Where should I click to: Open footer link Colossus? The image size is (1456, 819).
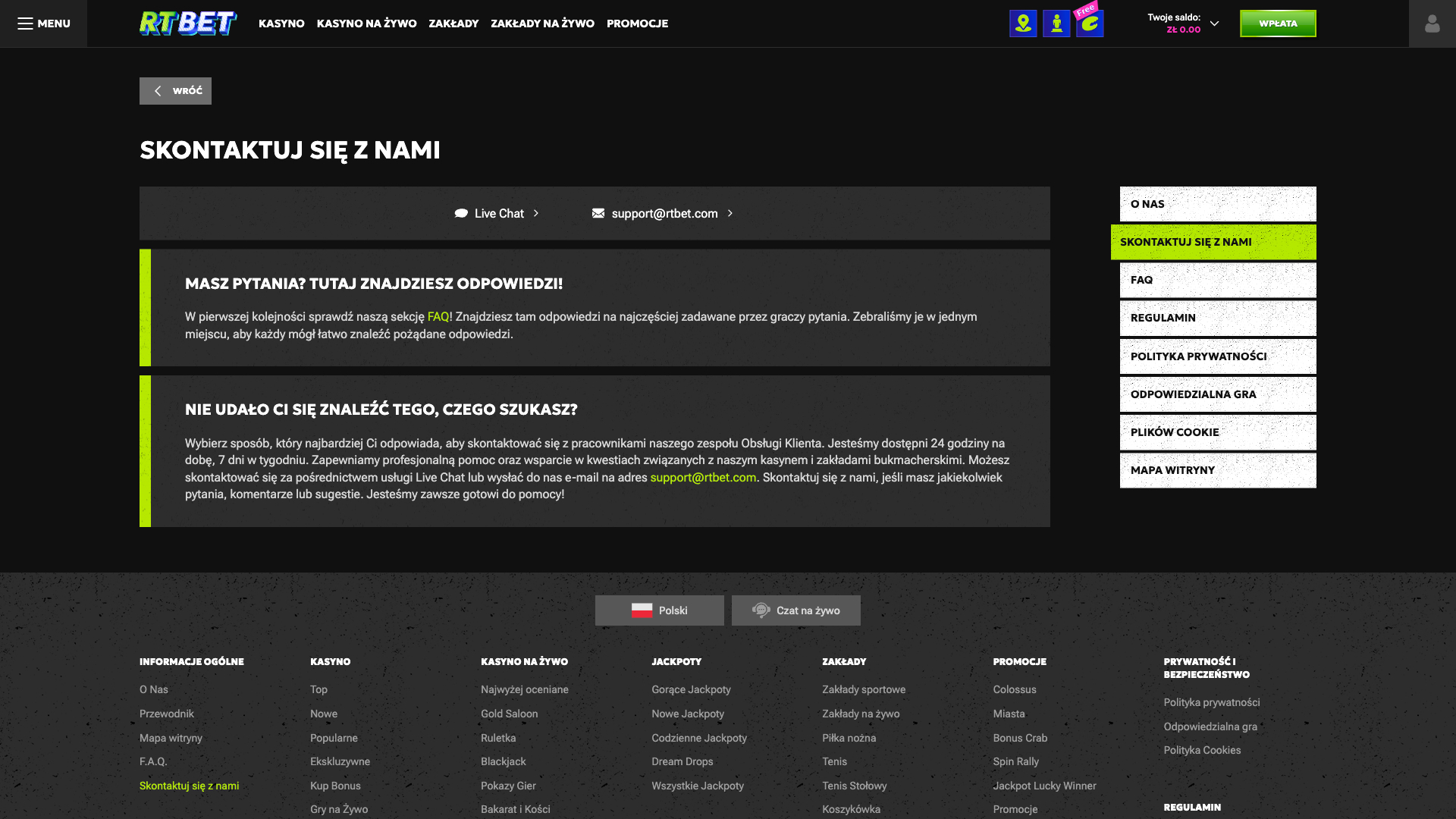[x=1015, y=689]
